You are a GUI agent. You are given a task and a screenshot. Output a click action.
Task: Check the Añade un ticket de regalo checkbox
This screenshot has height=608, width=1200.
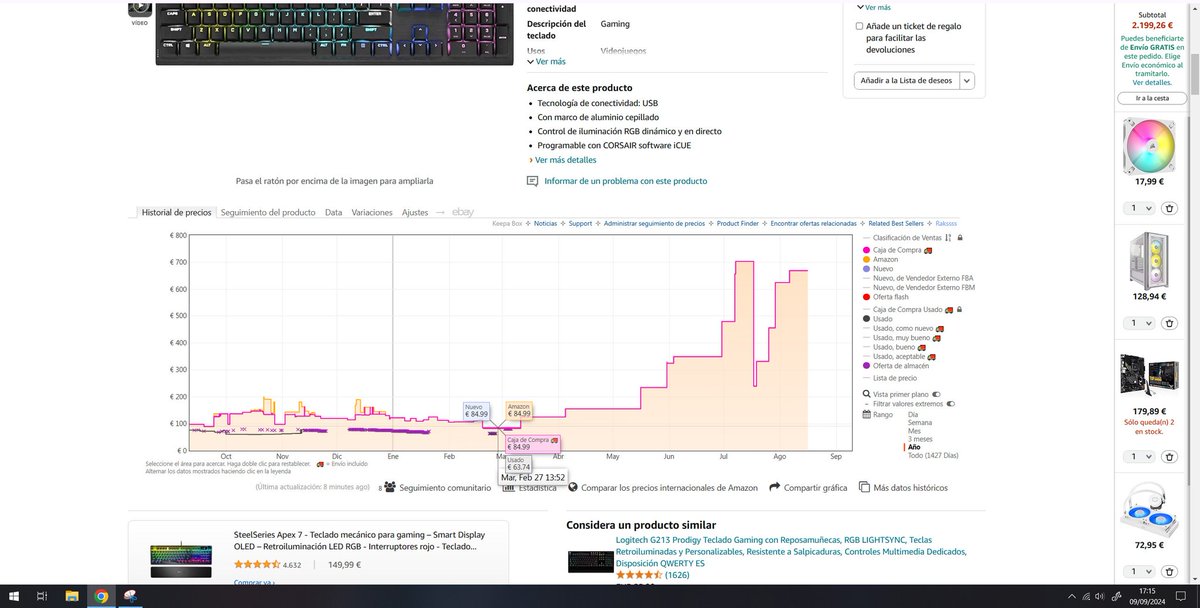pyautogui.click(x=859, y=26)
